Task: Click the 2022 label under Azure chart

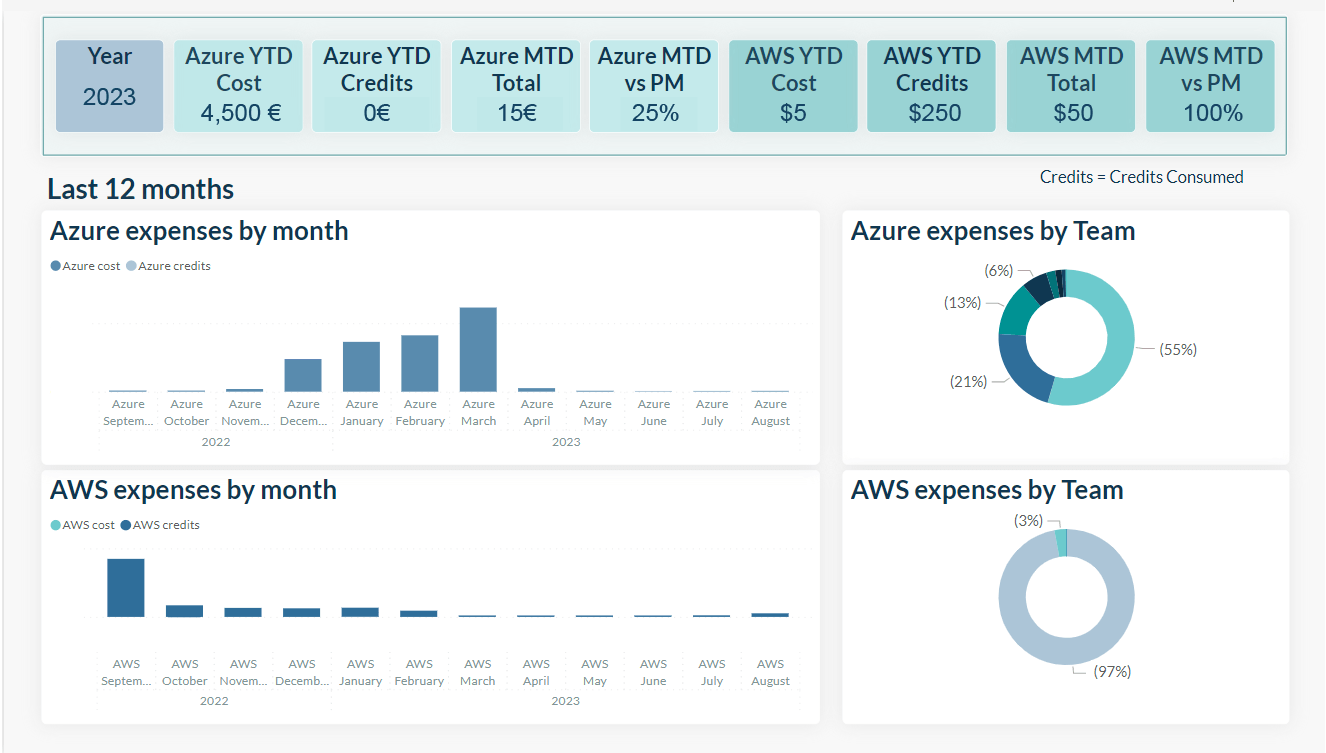Action: [215, 442]
